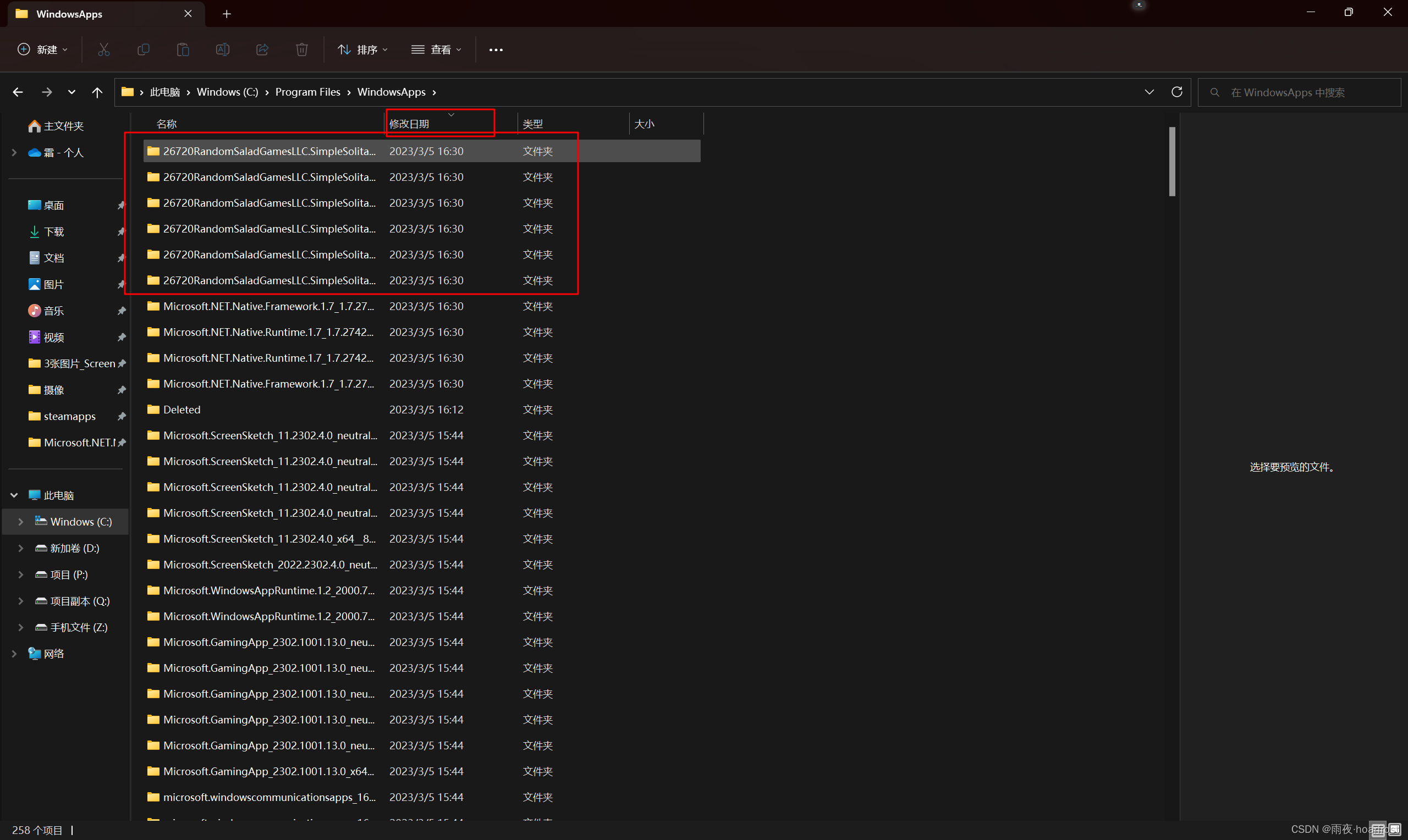The height and width of the screenshot is (840, 1408).
Task: Open the 排序 sort dropdown
Action: point(363,50)
